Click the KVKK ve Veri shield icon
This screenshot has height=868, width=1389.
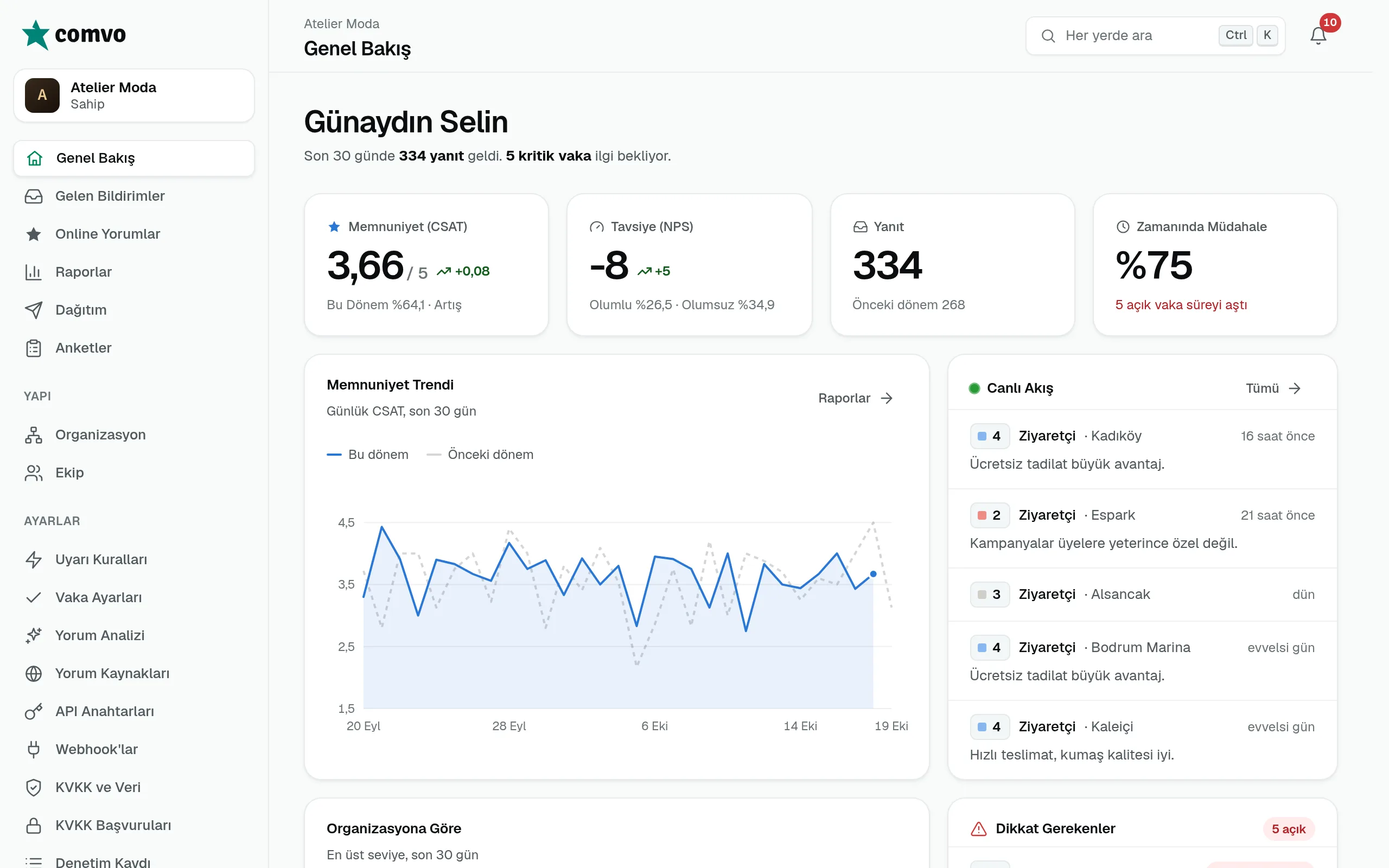[33, 787]
